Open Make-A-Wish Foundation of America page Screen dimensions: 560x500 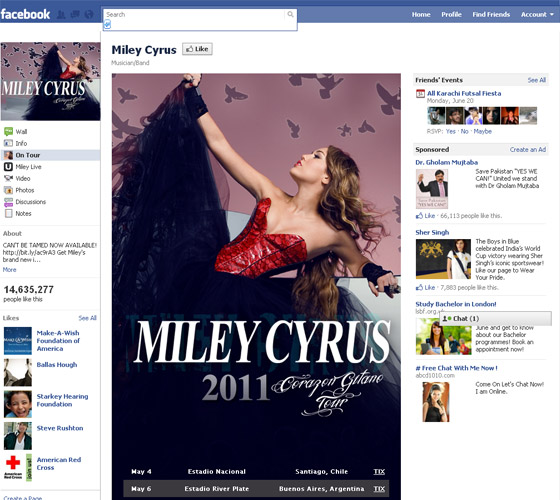(x=58, y=341)
